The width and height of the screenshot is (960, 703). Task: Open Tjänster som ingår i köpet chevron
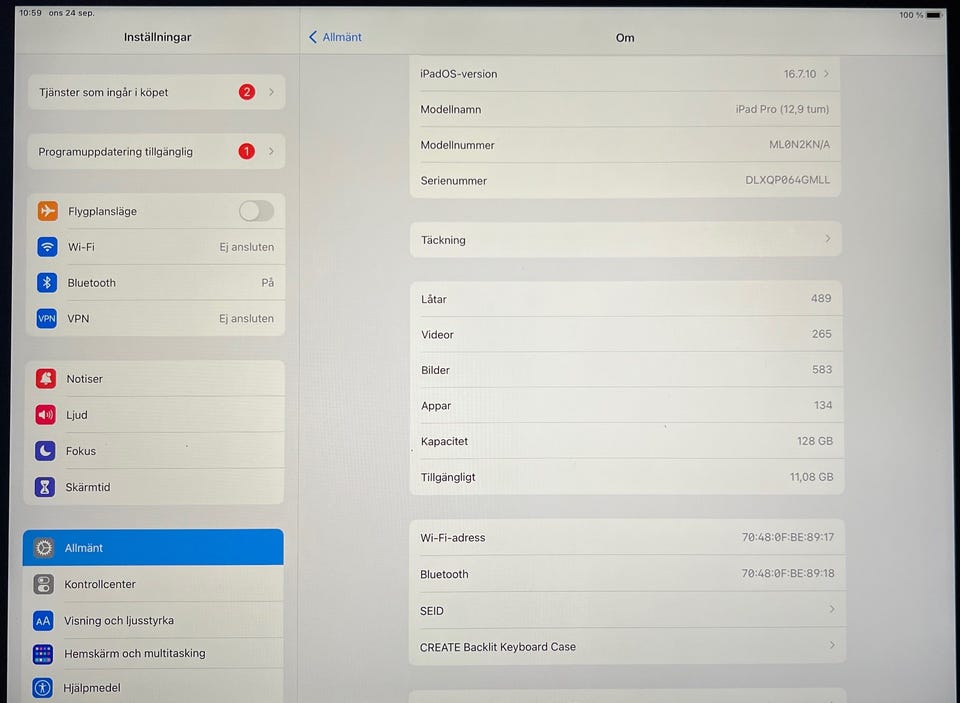click(x=271, y=92)
